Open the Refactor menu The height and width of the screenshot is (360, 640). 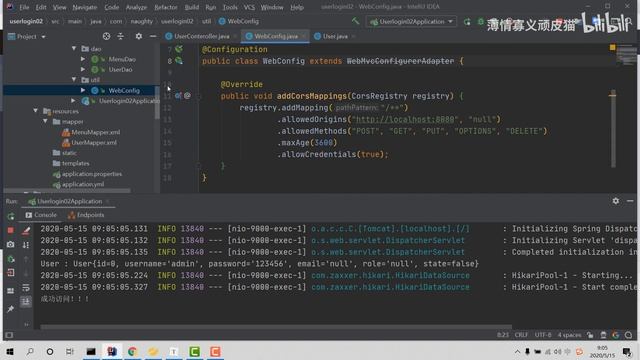coord(166,7)
